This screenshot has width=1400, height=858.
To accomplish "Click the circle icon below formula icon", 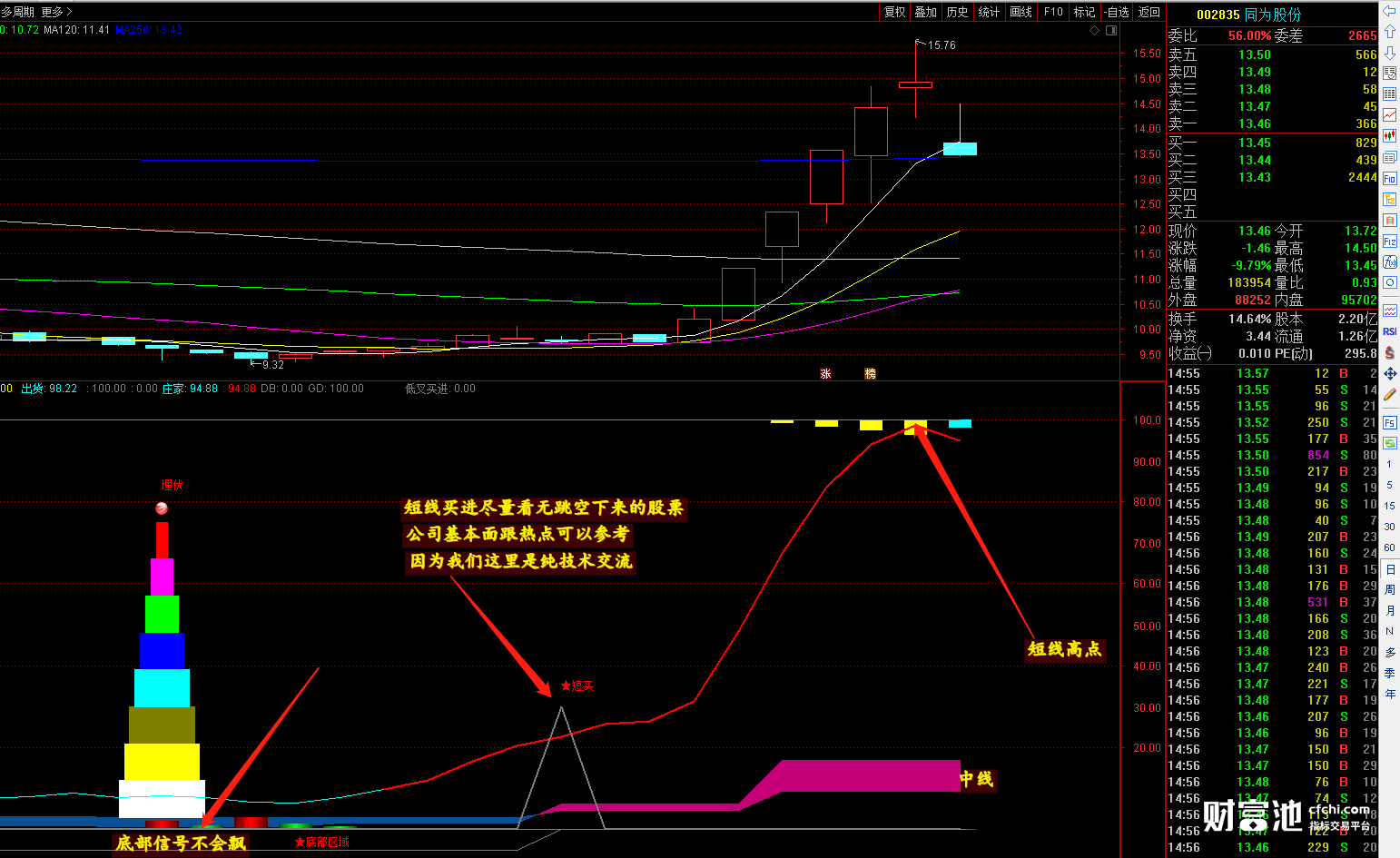I will pos(1389,282).
